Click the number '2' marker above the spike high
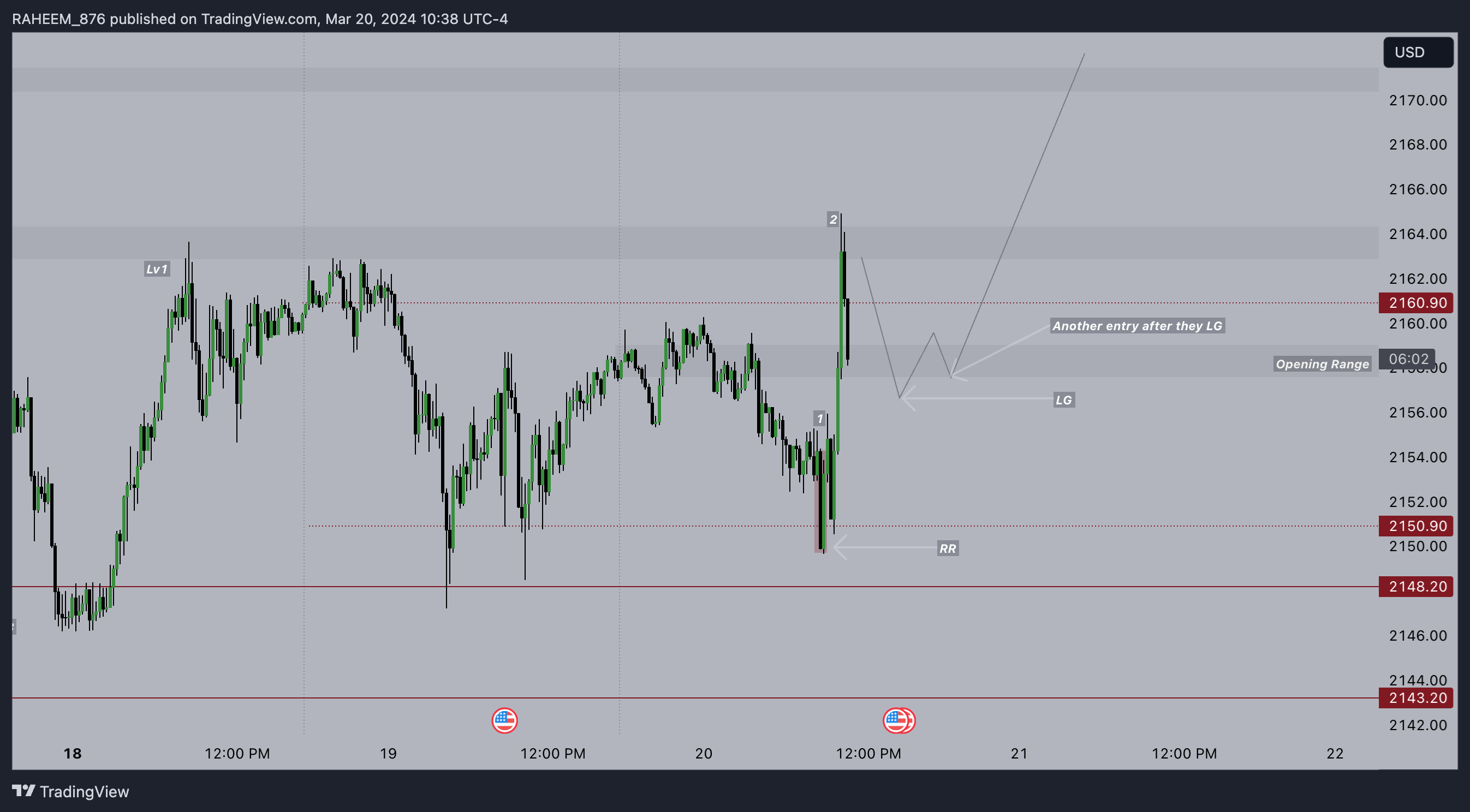Screen dimensions: 1470x812 pyautogui.click(x=833, y=219)
